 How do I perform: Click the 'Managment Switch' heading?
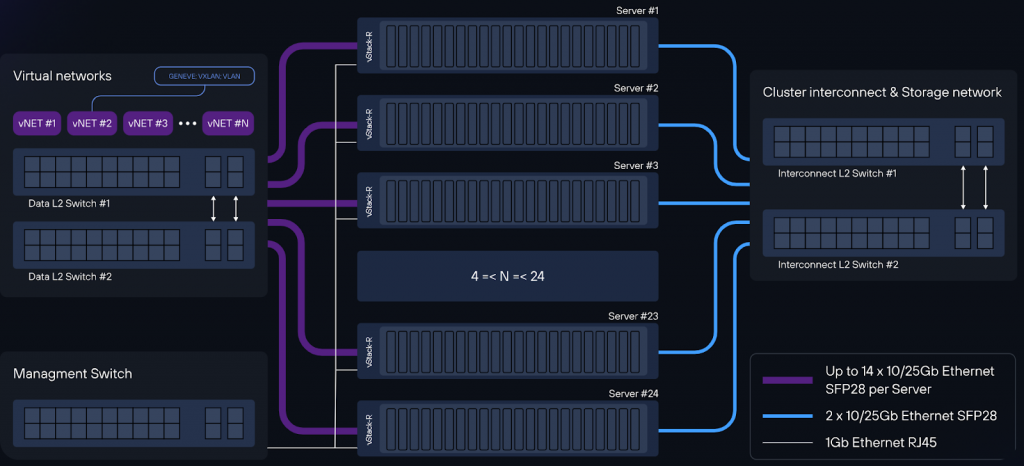click(72, 374)
